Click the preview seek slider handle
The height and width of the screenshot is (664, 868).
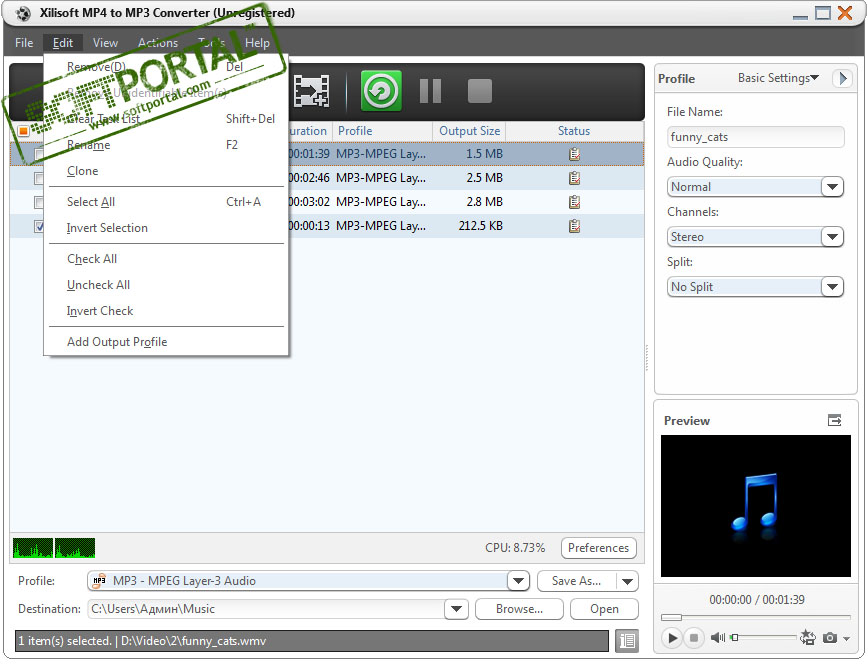tap(671, 617)
